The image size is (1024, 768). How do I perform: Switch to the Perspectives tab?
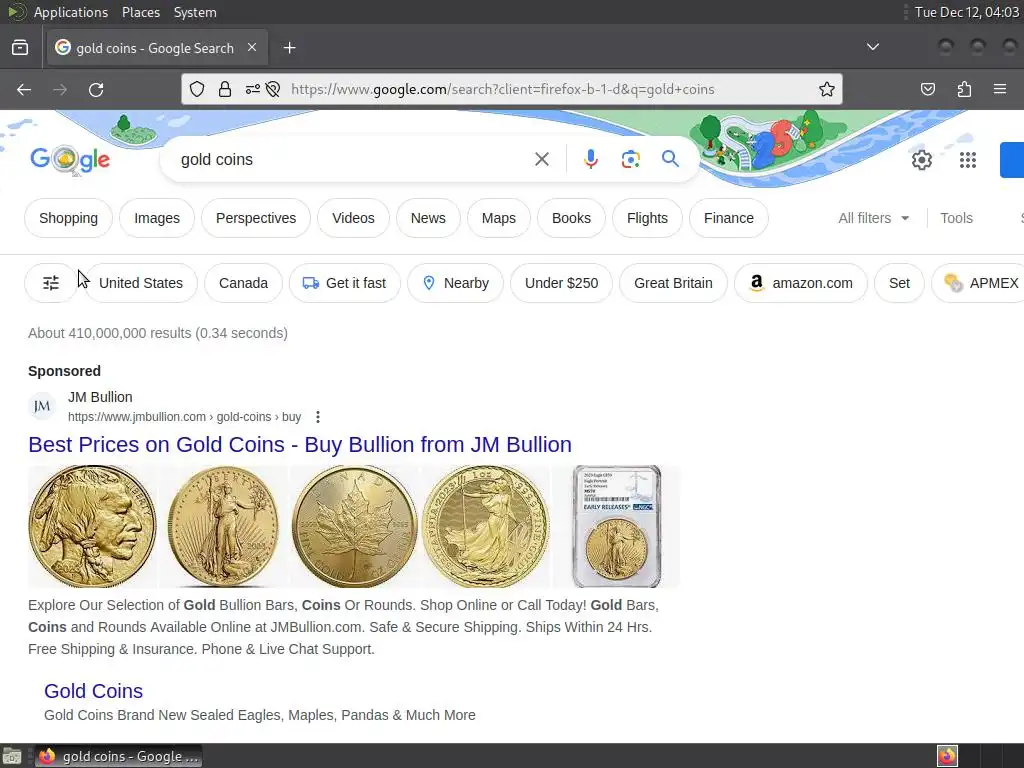256,218
